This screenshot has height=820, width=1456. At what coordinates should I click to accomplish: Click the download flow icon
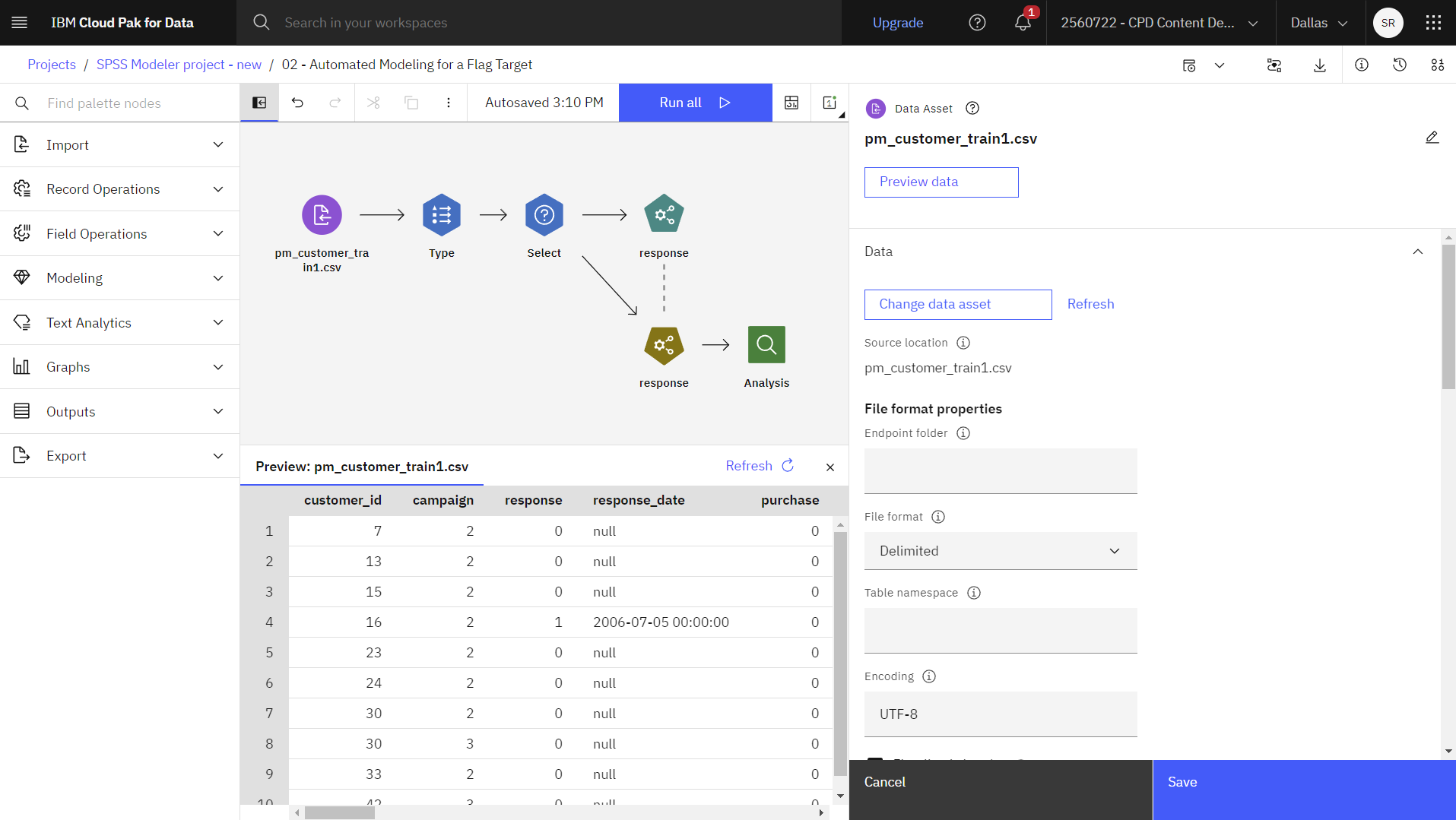1320,65
